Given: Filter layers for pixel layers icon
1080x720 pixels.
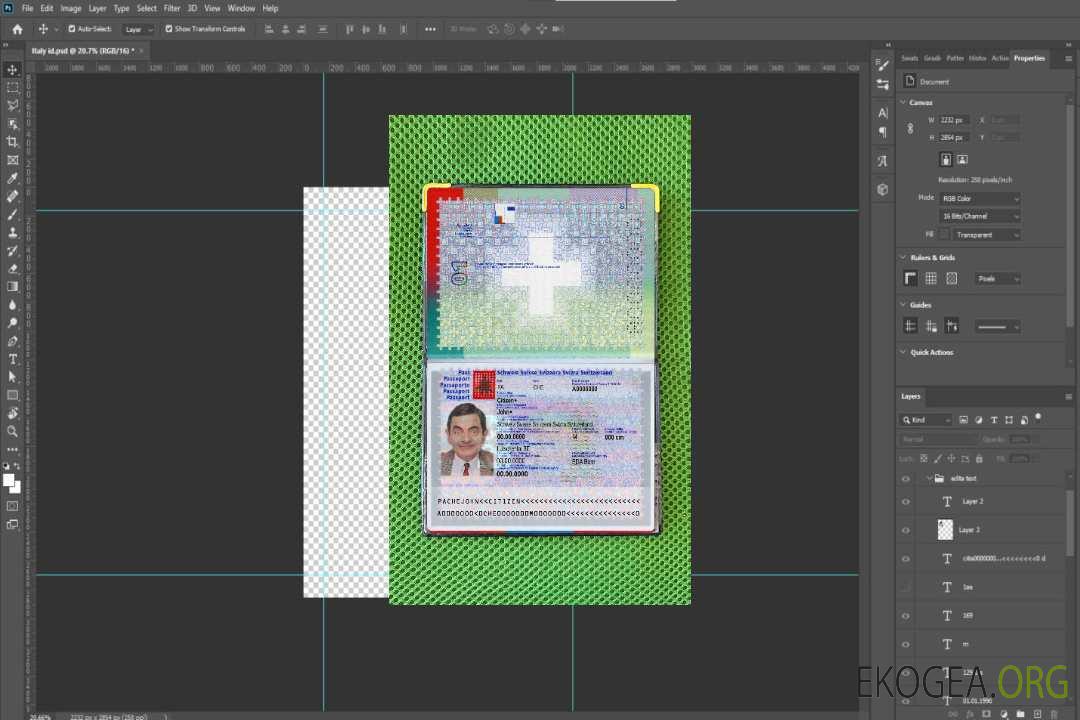Looking at the screenshot, I should (964, 420).
